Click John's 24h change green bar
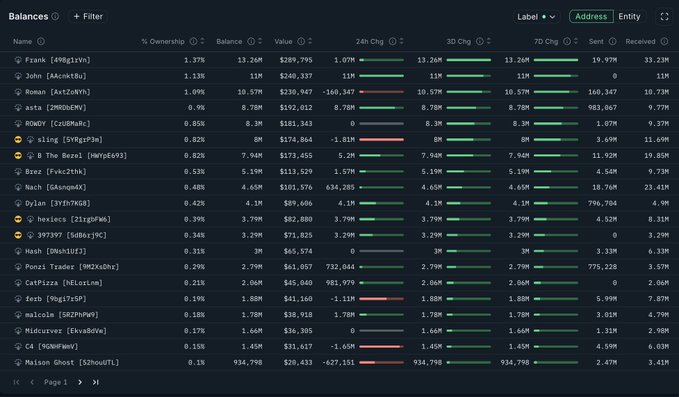Viewport: 679px width, 397px height. (x=382, y=76)
